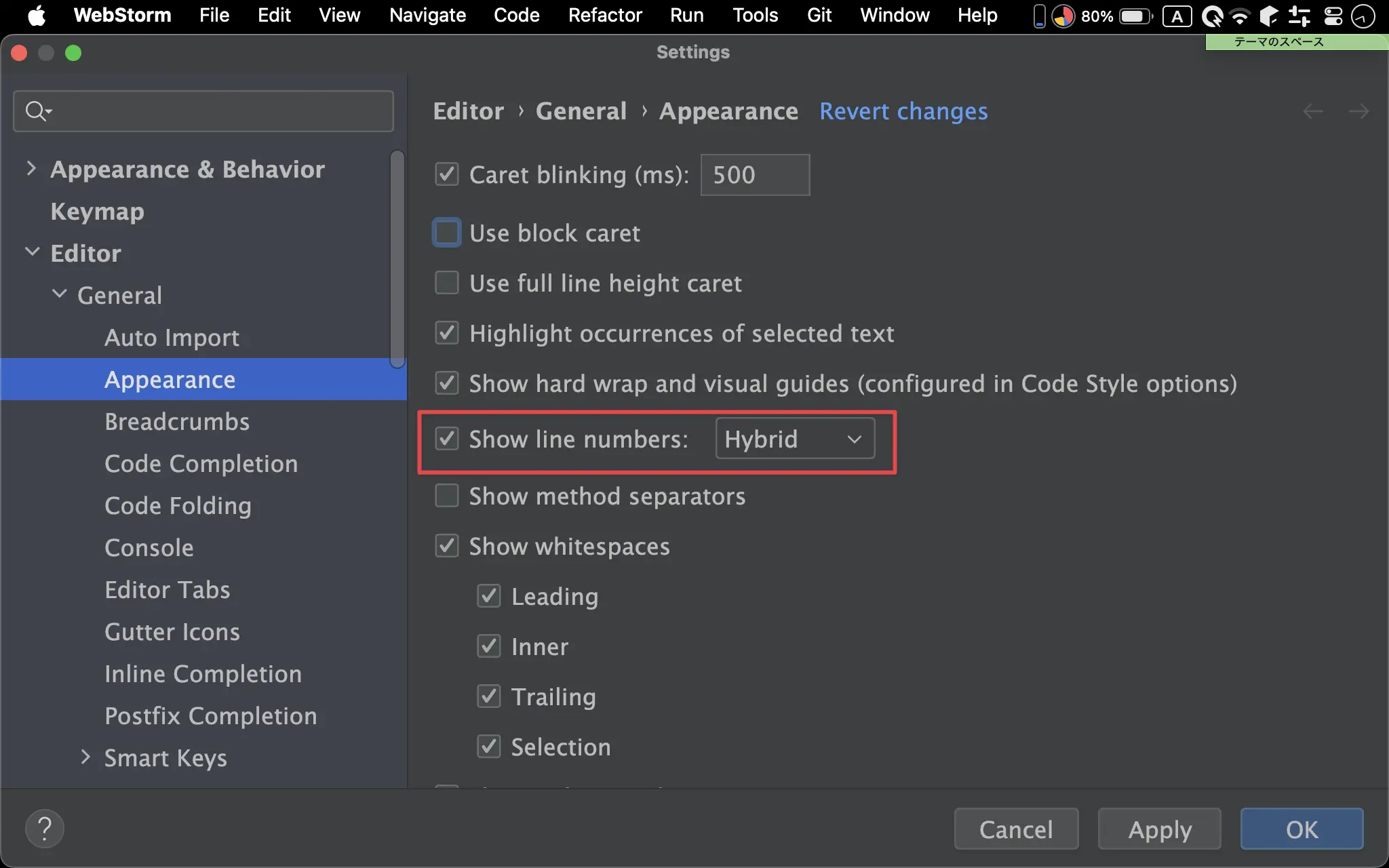Expand the Smart Keys tree node
This screenshot has width=1389, height=868.
pos(85,757)
